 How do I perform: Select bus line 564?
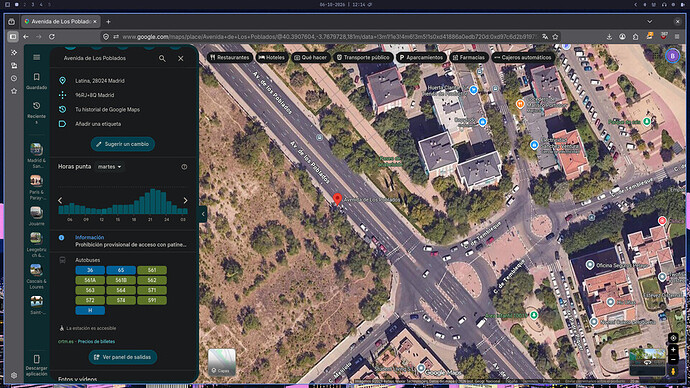(121, 290)
